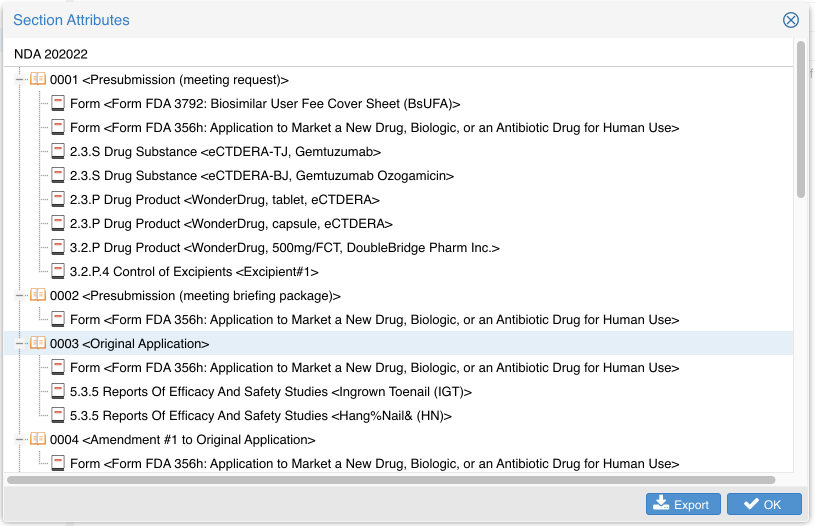The height and width of the screenshot is (526, 815).
Task: Click the vertical scrollbar thumb
Action: [x=800, y=120]
